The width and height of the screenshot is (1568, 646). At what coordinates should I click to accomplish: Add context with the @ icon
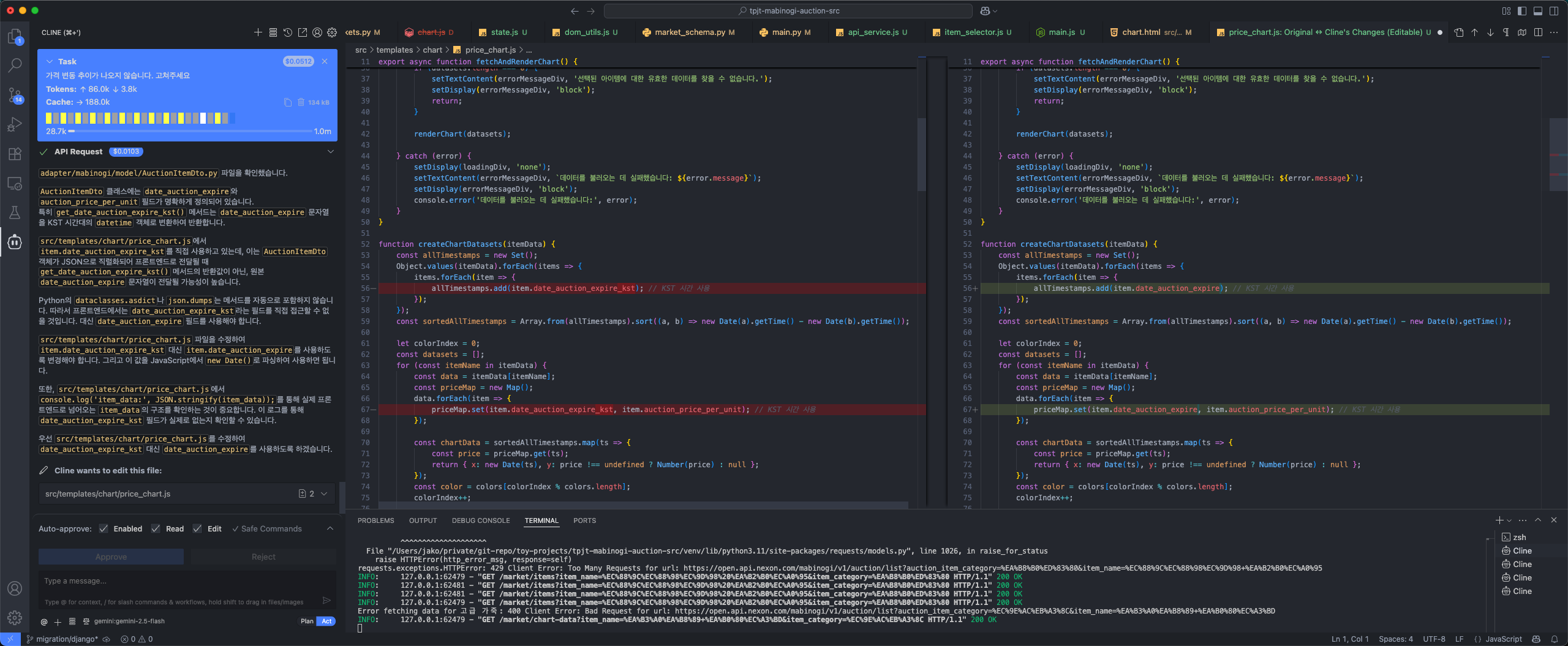coord(44,622)
